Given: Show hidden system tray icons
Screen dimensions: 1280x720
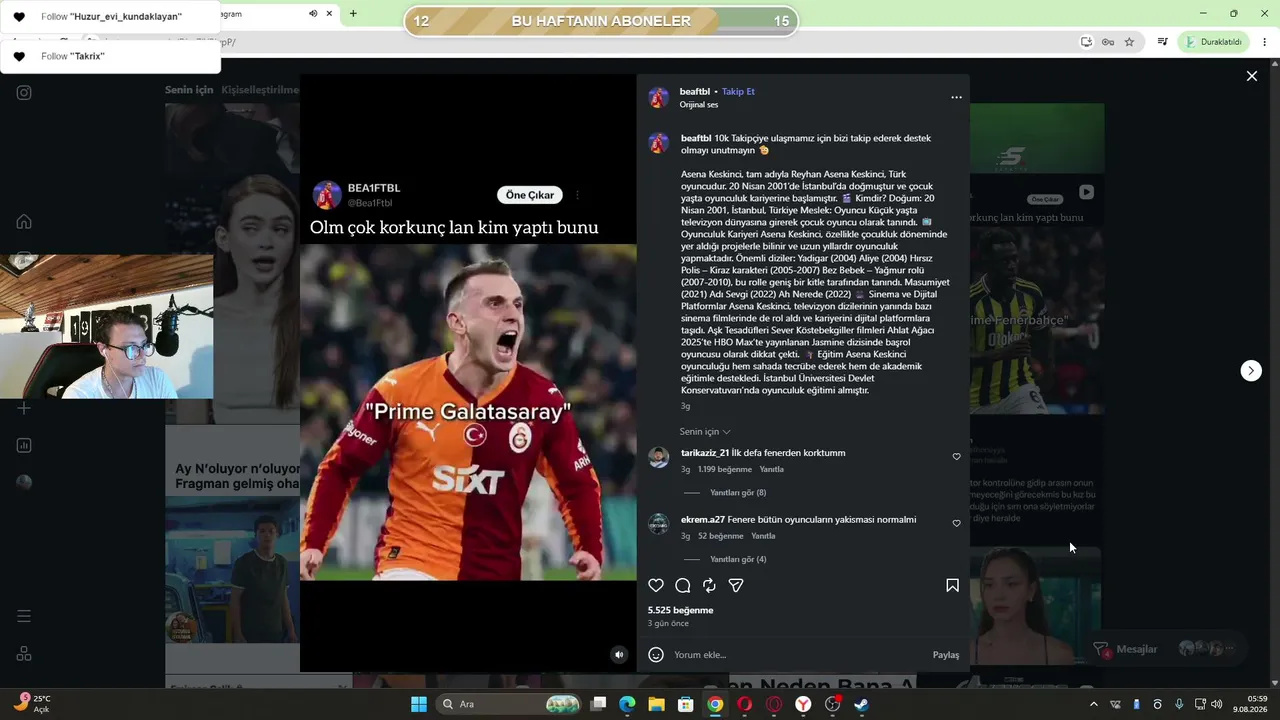Looking at the screenshot, I should click(x=1093, y=704).
